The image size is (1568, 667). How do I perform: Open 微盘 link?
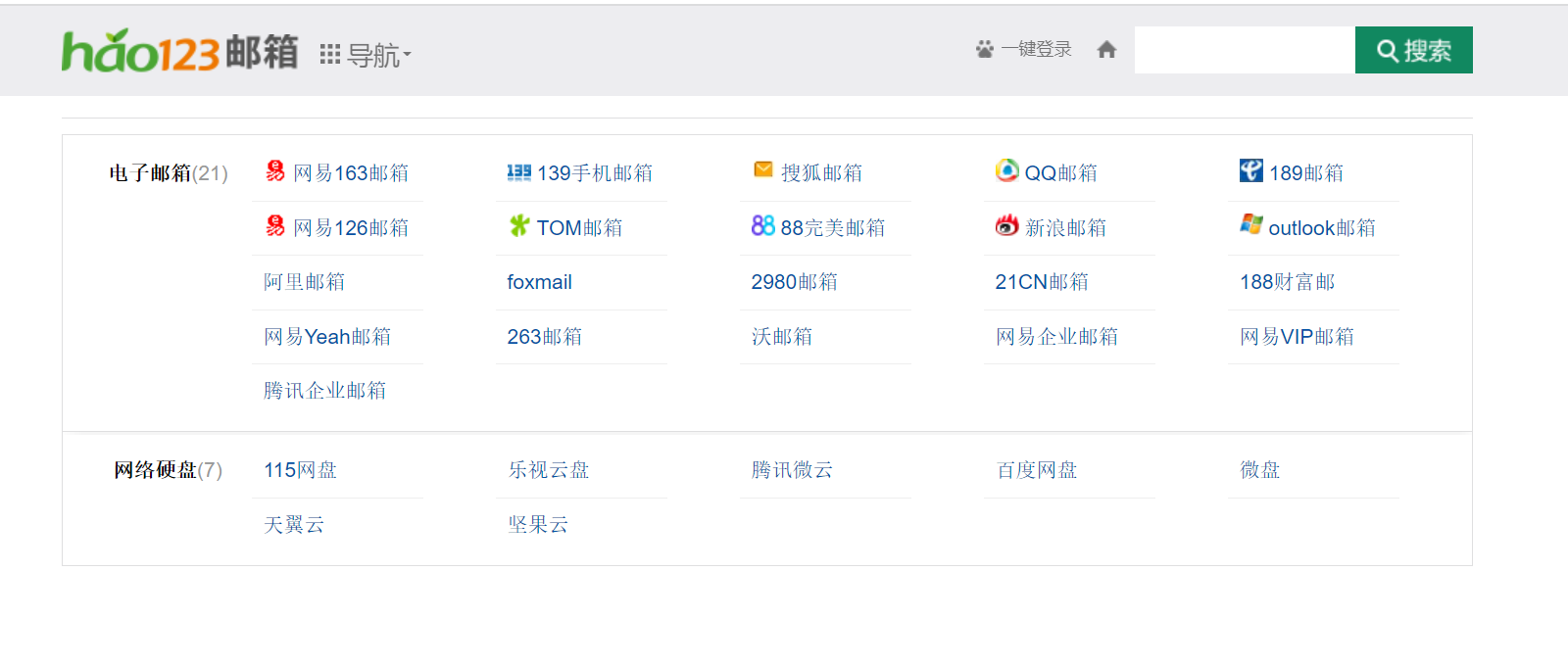point(1260,470)
